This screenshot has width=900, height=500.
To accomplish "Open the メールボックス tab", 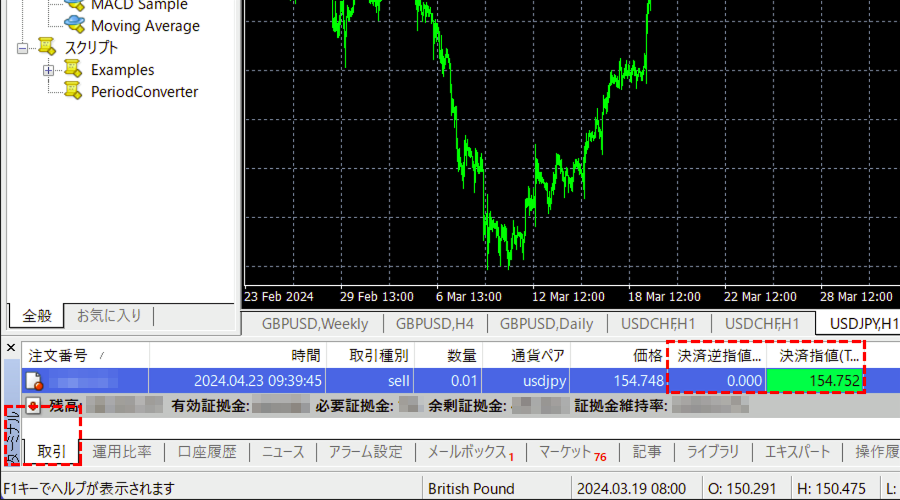I will (471, 452).
